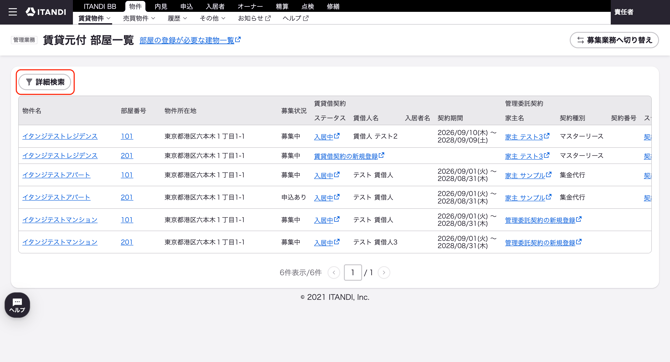This screenshot has height=362, width=670.
Task: Open イタンジテストレジデンス link in room 101 row
Action: click(x=60, y=136)
